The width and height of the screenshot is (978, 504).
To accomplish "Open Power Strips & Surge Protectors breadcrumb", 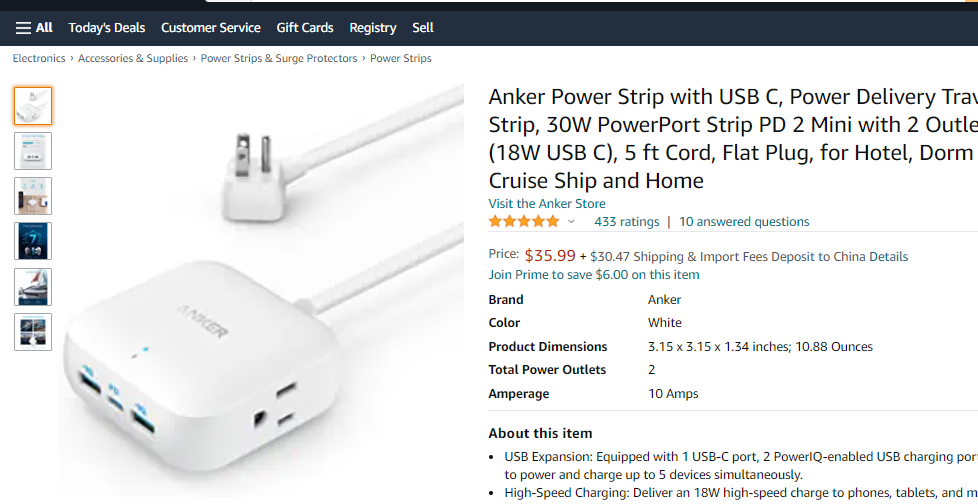I will click(x=279, y=59).
